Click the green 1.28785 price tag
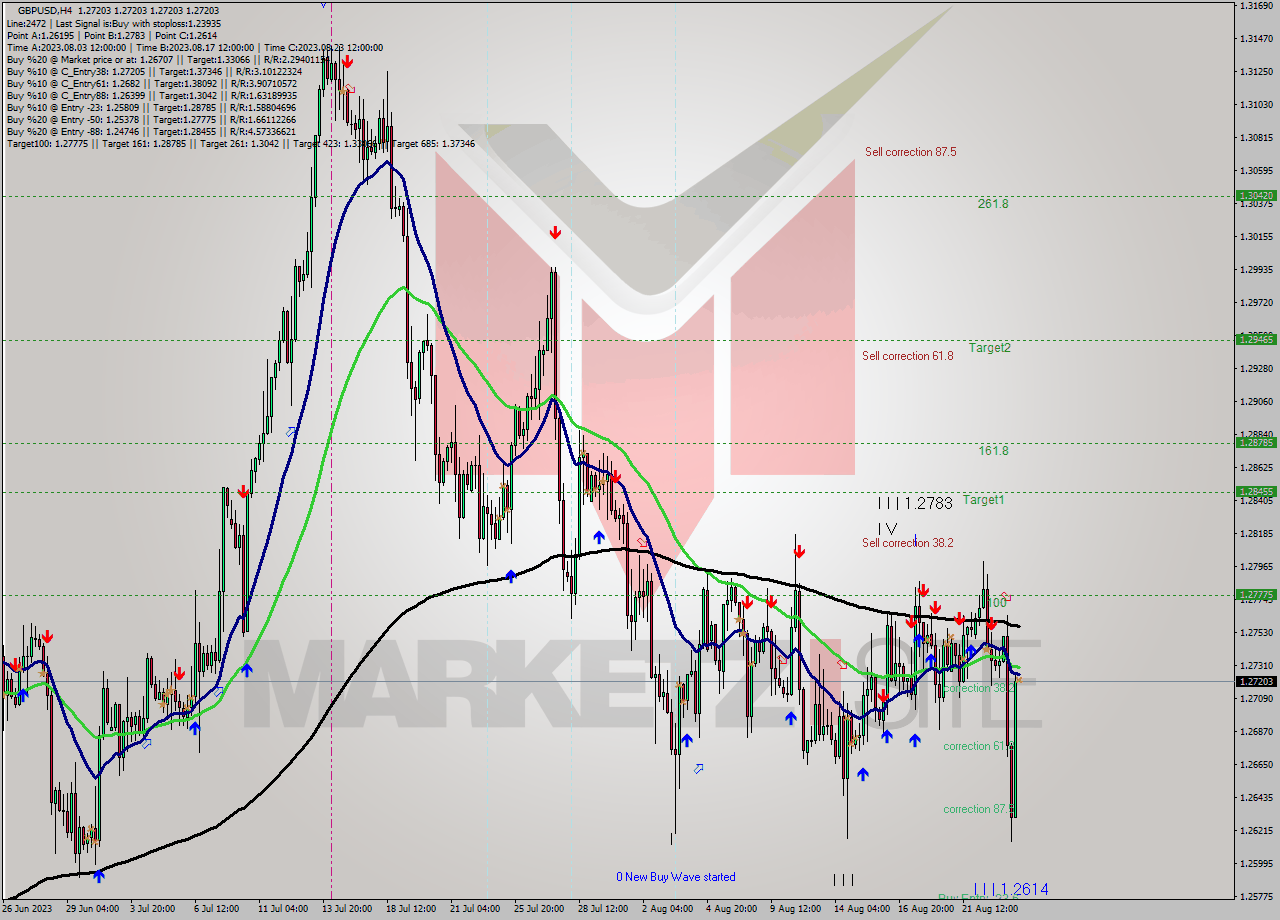1280x920 pixels. tap(1256, 443)
